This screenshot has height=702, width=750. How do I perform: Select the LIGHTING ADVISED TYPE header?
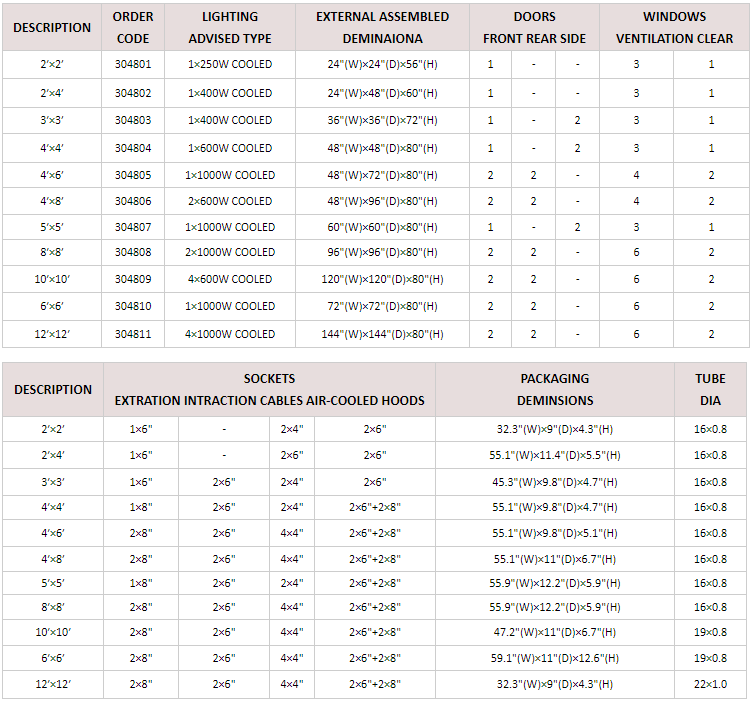click(230, 28)
